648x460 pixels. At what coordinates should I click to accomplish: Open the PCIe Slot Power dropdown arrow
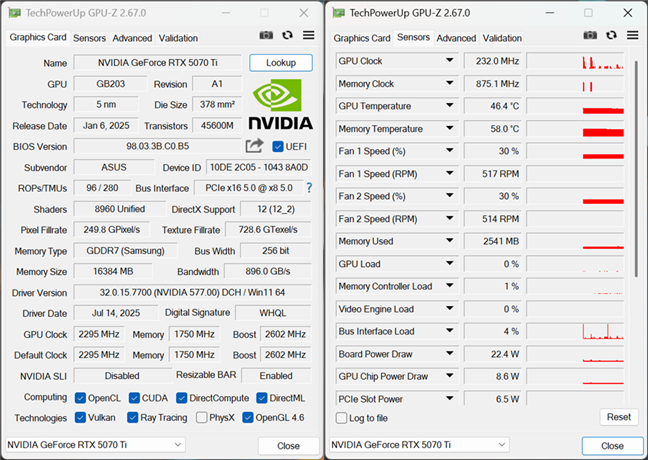pos(449,398)
